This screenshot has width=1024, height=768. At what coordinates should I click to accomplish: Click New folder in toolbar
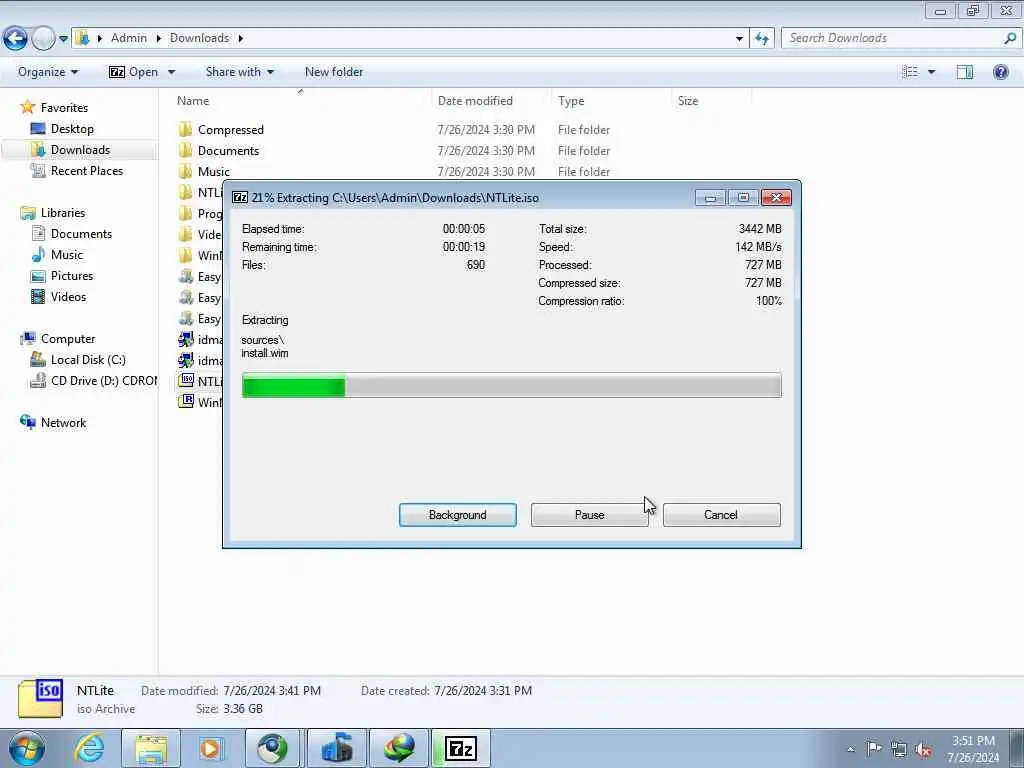point(334,72)
